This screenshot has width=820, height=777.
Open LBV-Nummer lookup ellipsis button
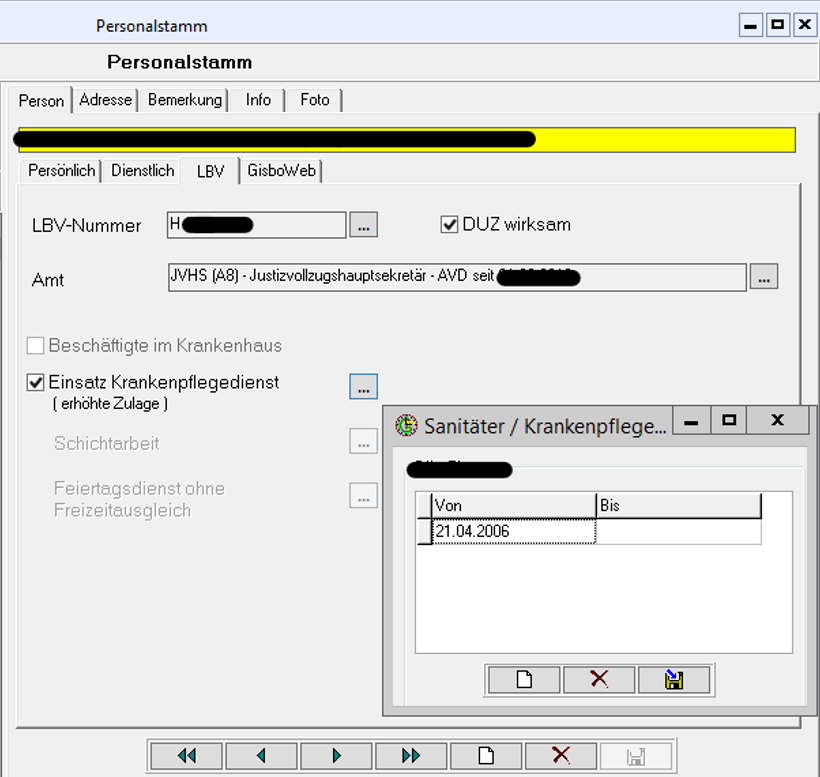(363, 225)
